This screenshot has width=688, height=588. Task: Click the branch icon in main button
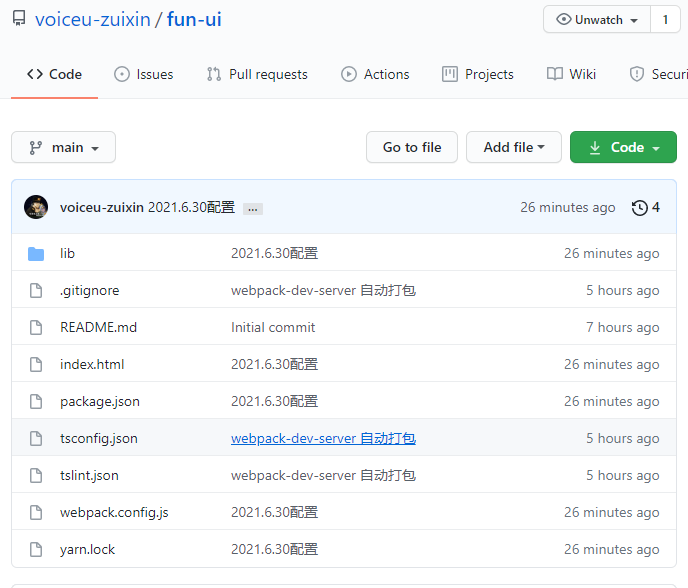(x=36, y=148)
